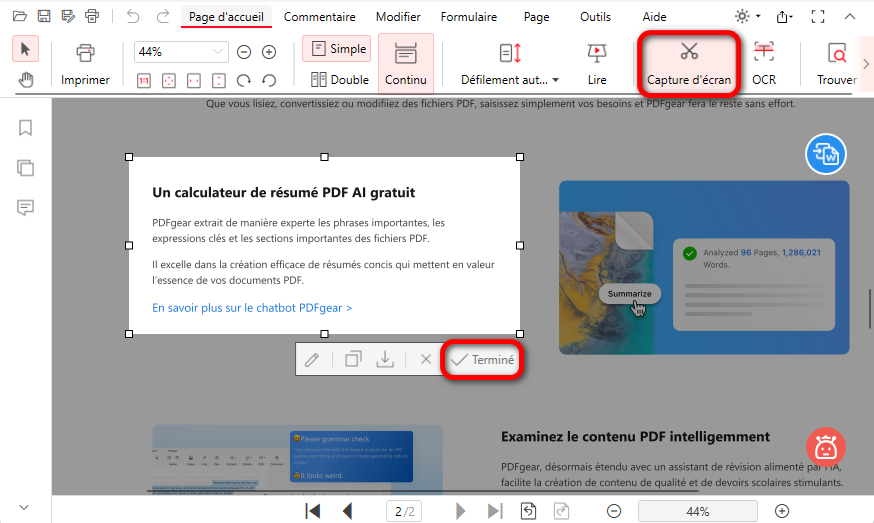Run the OCR tool
This screenshot has height=523, width=874.
tap(764, 64)
